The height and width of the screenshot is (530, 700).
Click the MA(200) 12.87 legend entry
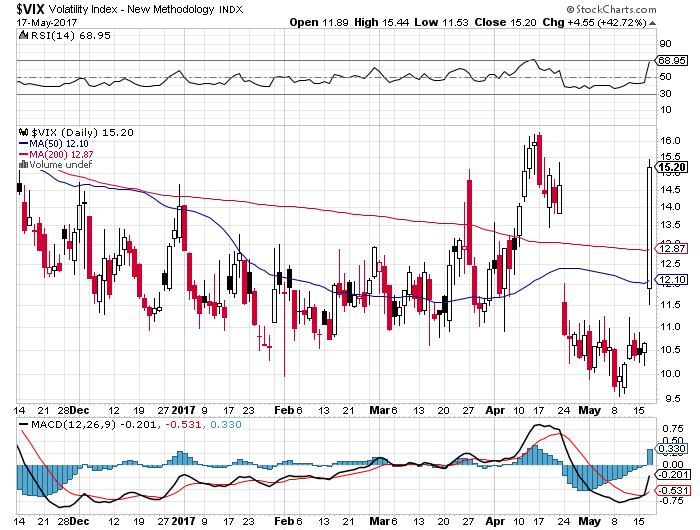tap(56, 154)
